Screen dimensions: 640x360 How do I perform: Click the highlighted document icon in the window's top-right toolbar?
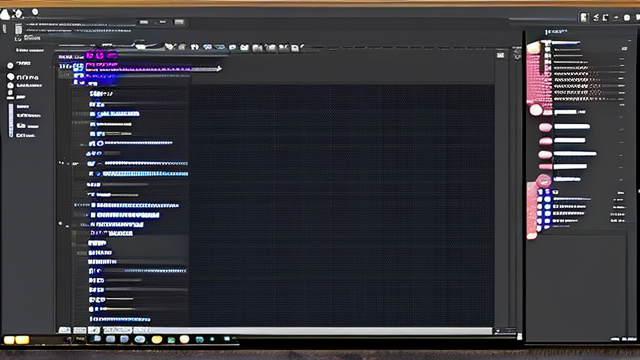pyautogui.click(x=584, y=17)
